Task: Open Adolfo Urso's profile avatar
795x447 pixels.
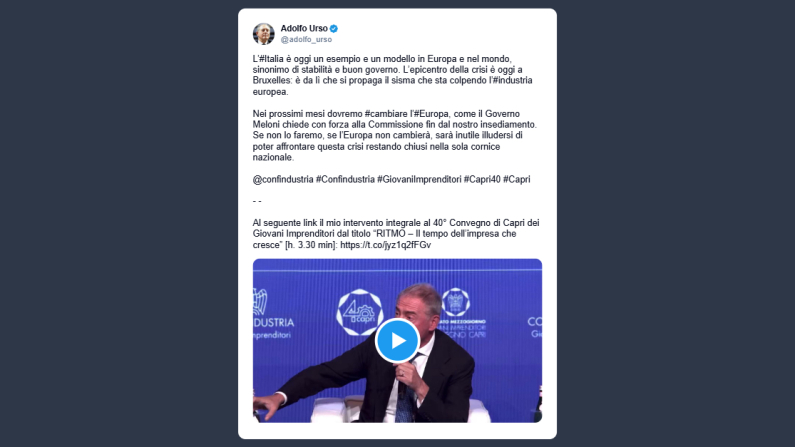Action: [x=264, y=33]
